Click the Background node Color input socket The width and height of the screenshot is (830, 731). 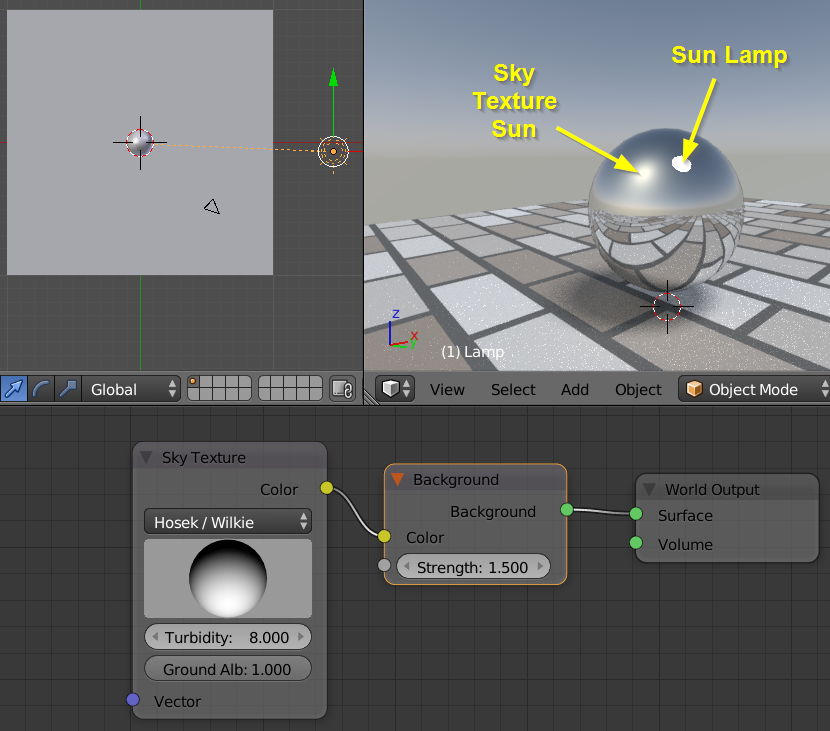(385, 537)
